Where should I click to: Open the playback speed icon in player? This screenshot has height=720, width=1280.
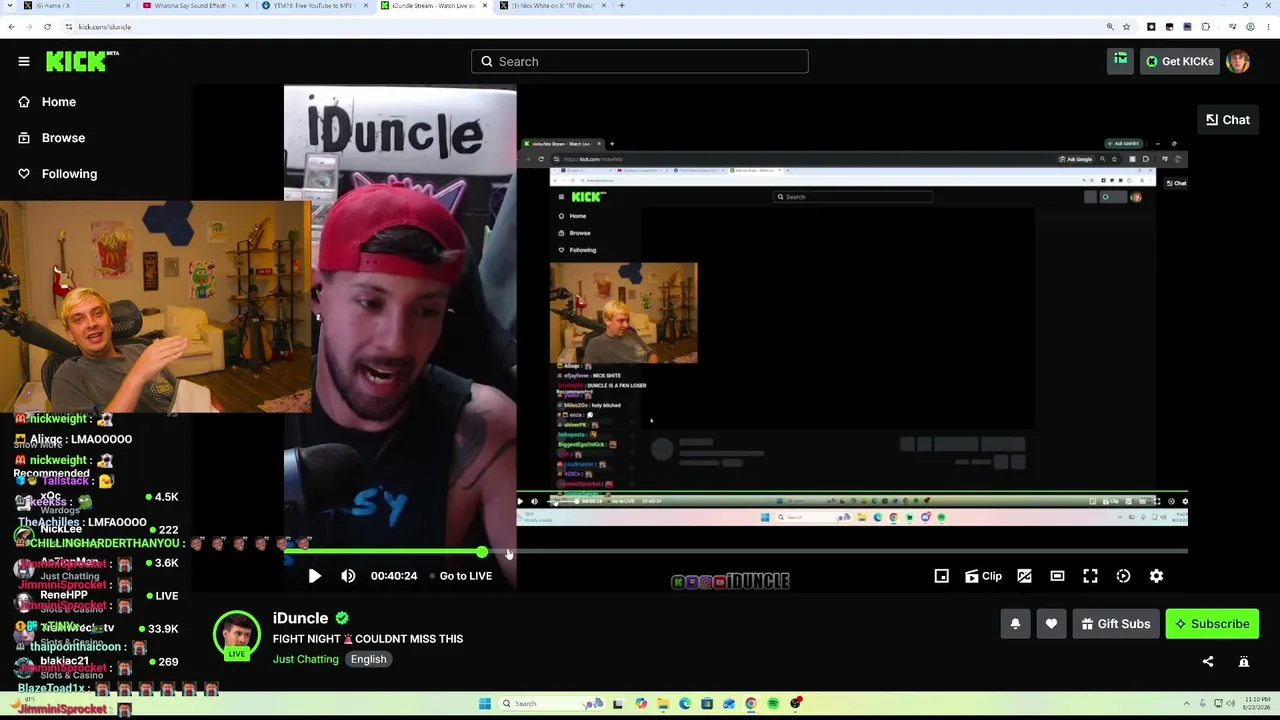pos(1123,576)
